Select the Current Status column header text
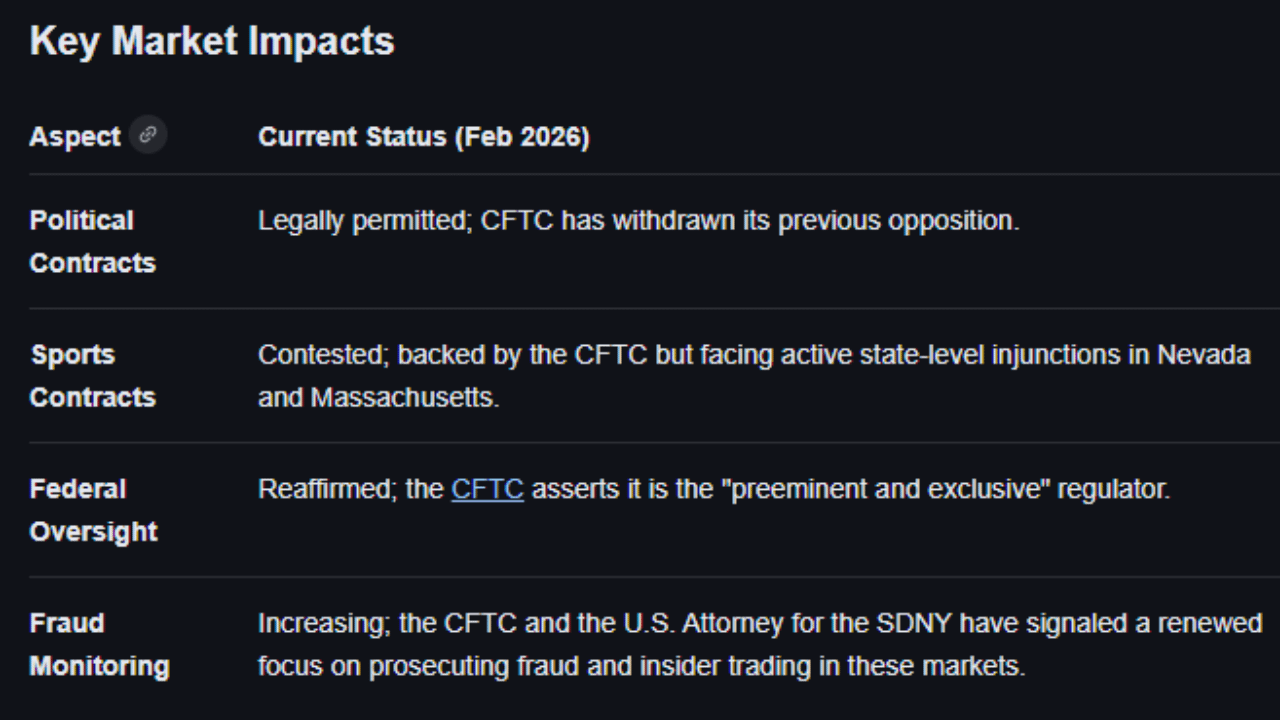The width and height of the screenshot is (1280, 720). tap(424, 137)
